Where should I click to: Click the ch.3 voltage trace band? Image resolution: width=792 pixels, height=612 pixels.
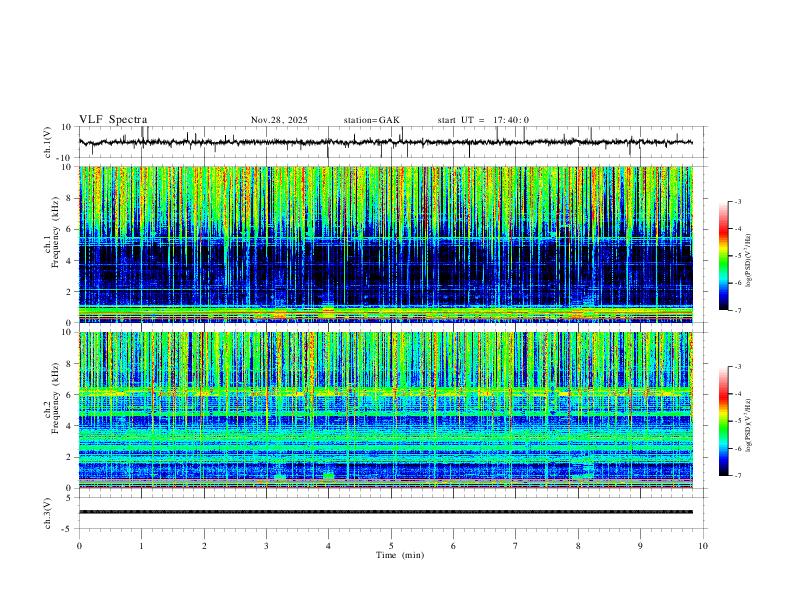click(385, 512)
